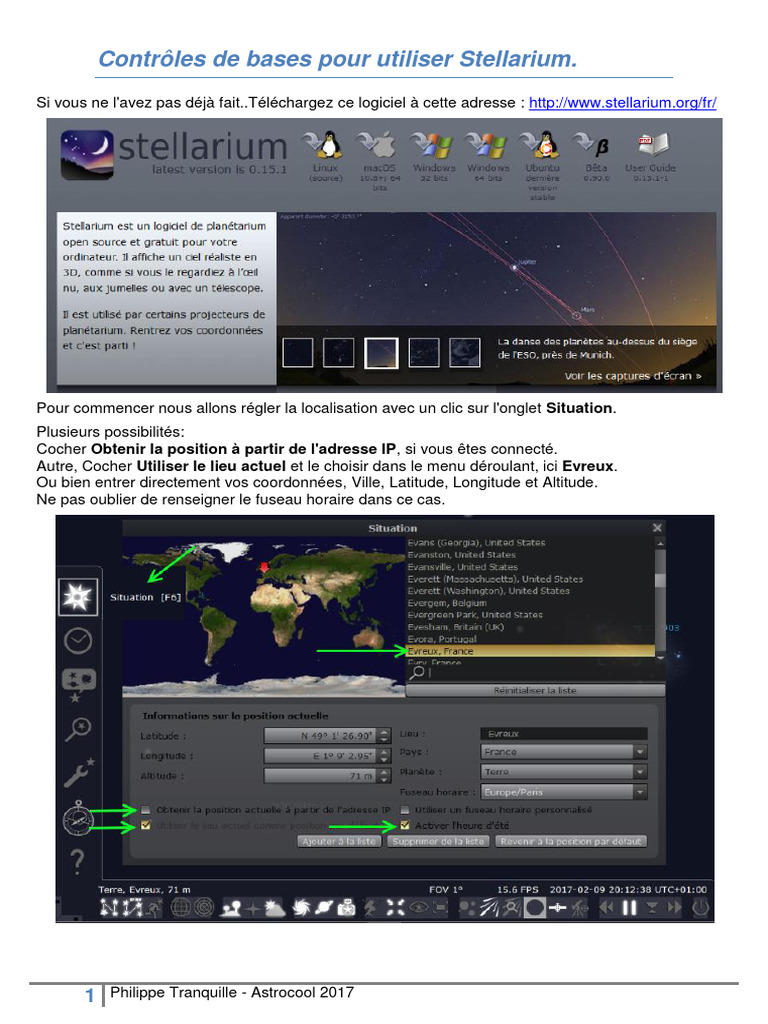Select Evora, Portugal in location list
Screen dimensions: 768x1024
[x=441, y=639]
